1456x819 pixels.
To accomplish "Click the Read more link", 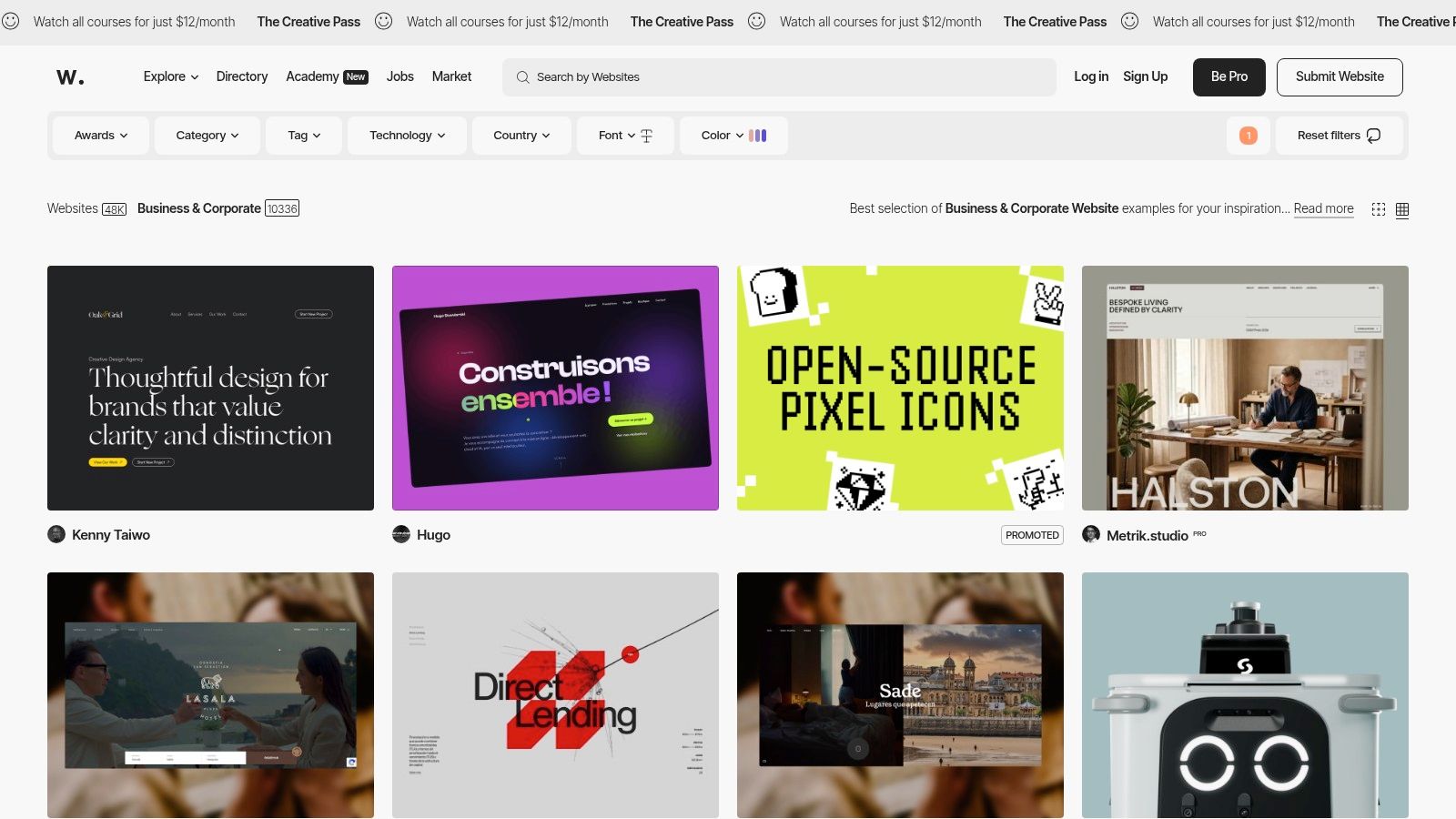I will [1324, 208].
